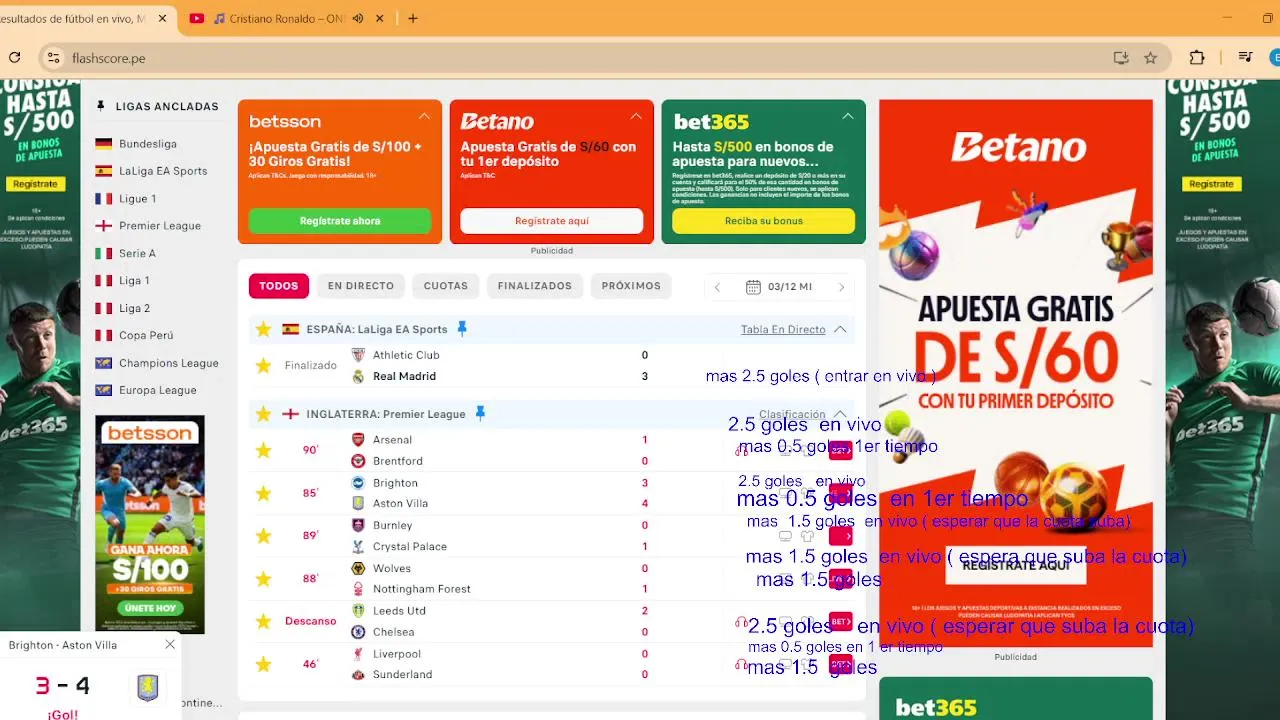The width and height of the screenshot is (1280, 720).
Task: Open Champions League in pinned leagues
Action: pos(168,363)
